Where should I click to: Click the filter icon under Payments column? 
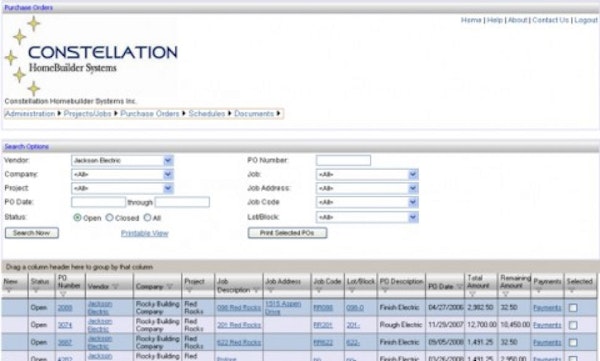[539, 291]
